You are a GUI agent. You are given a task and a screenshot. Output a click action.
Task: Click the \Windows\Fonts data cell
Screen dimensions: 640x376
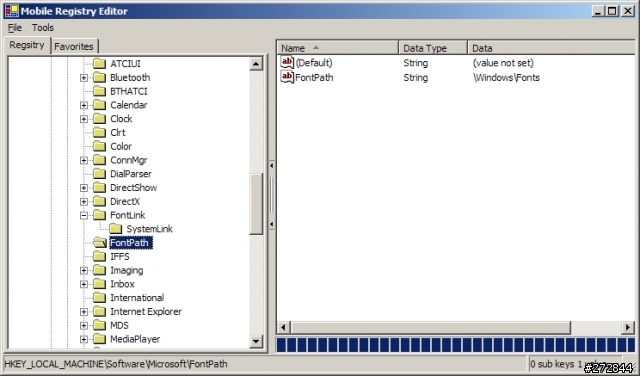(507, 78)
